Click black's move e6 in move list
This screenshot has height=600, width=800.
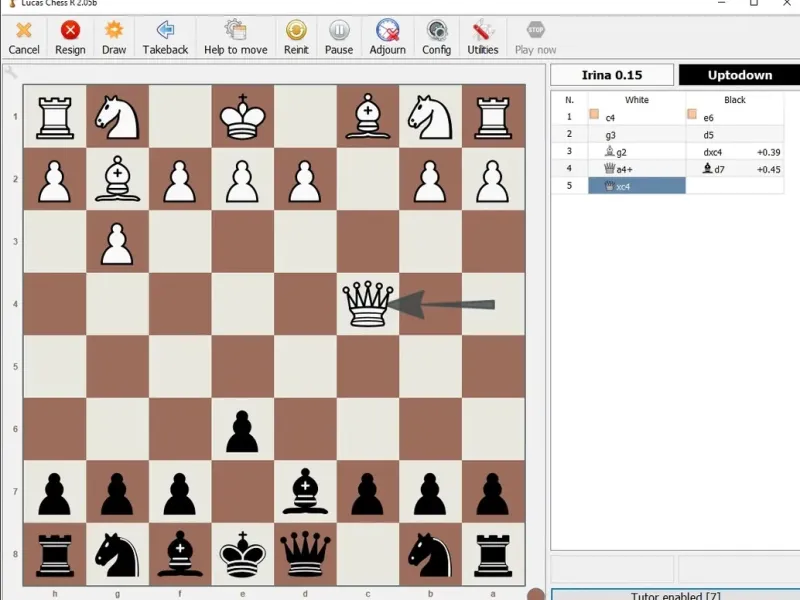tap(735, 117)
